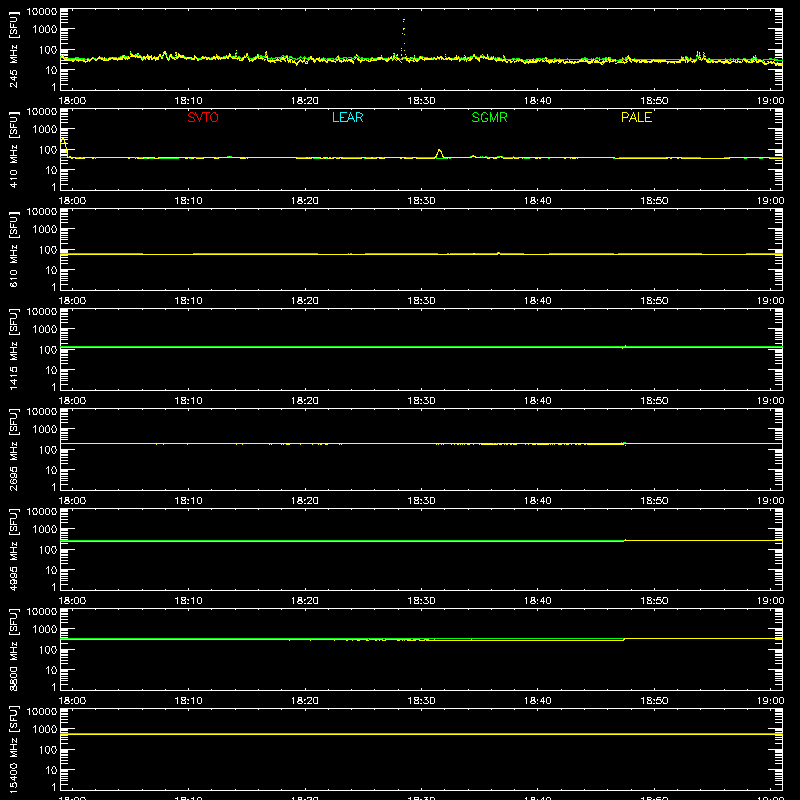The width and height of the screenshot is (800, 800).
Task: Click the yellow PALE station label
Action: 636,117
